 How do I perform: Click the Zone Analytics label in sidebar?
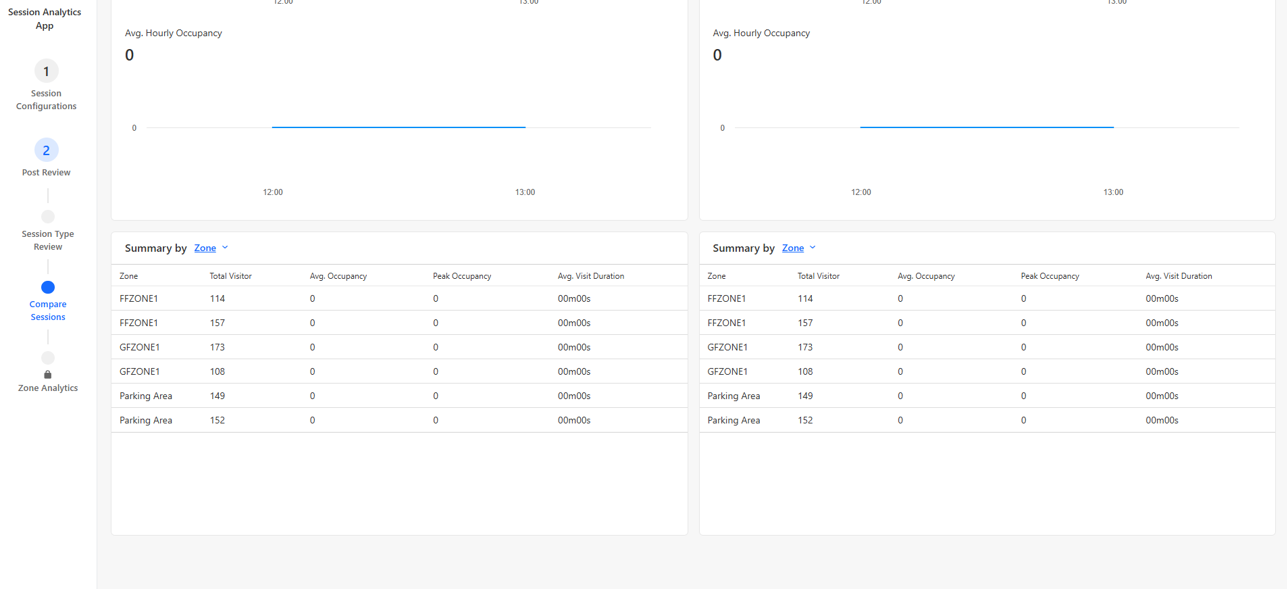pos(47,388)
